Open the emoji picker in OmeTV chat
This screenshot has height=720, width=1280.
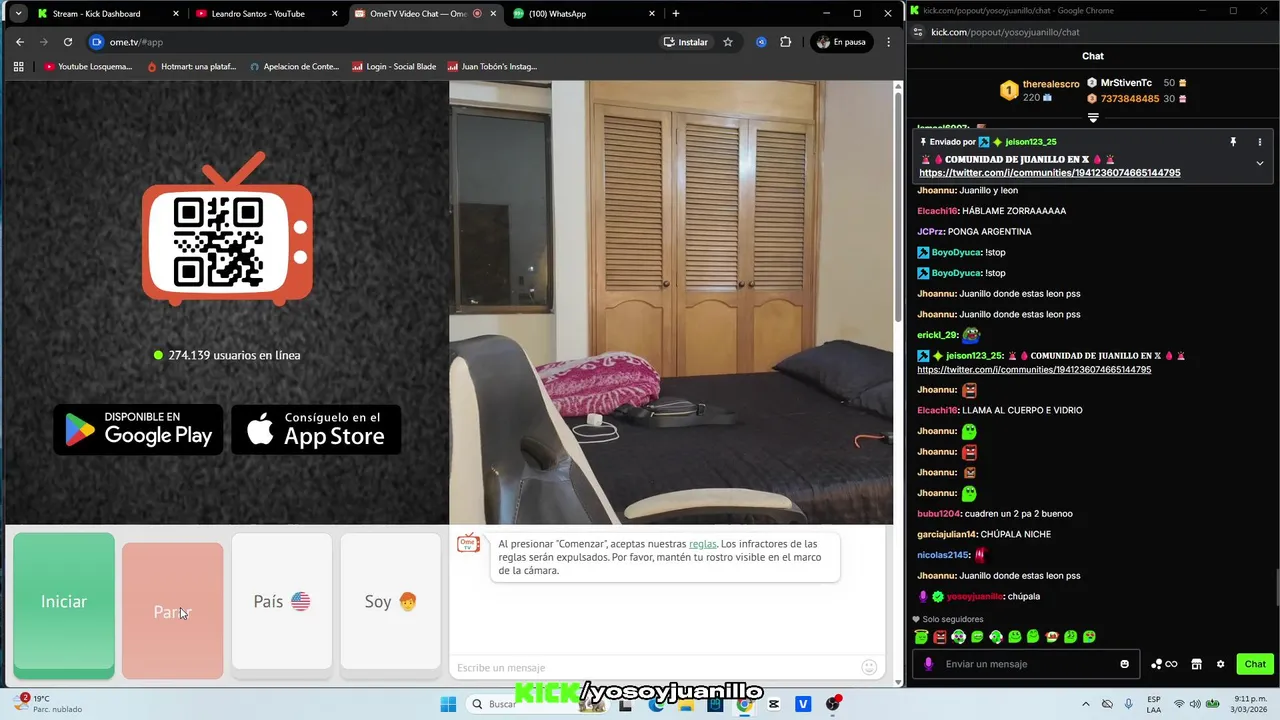[869, 667]
